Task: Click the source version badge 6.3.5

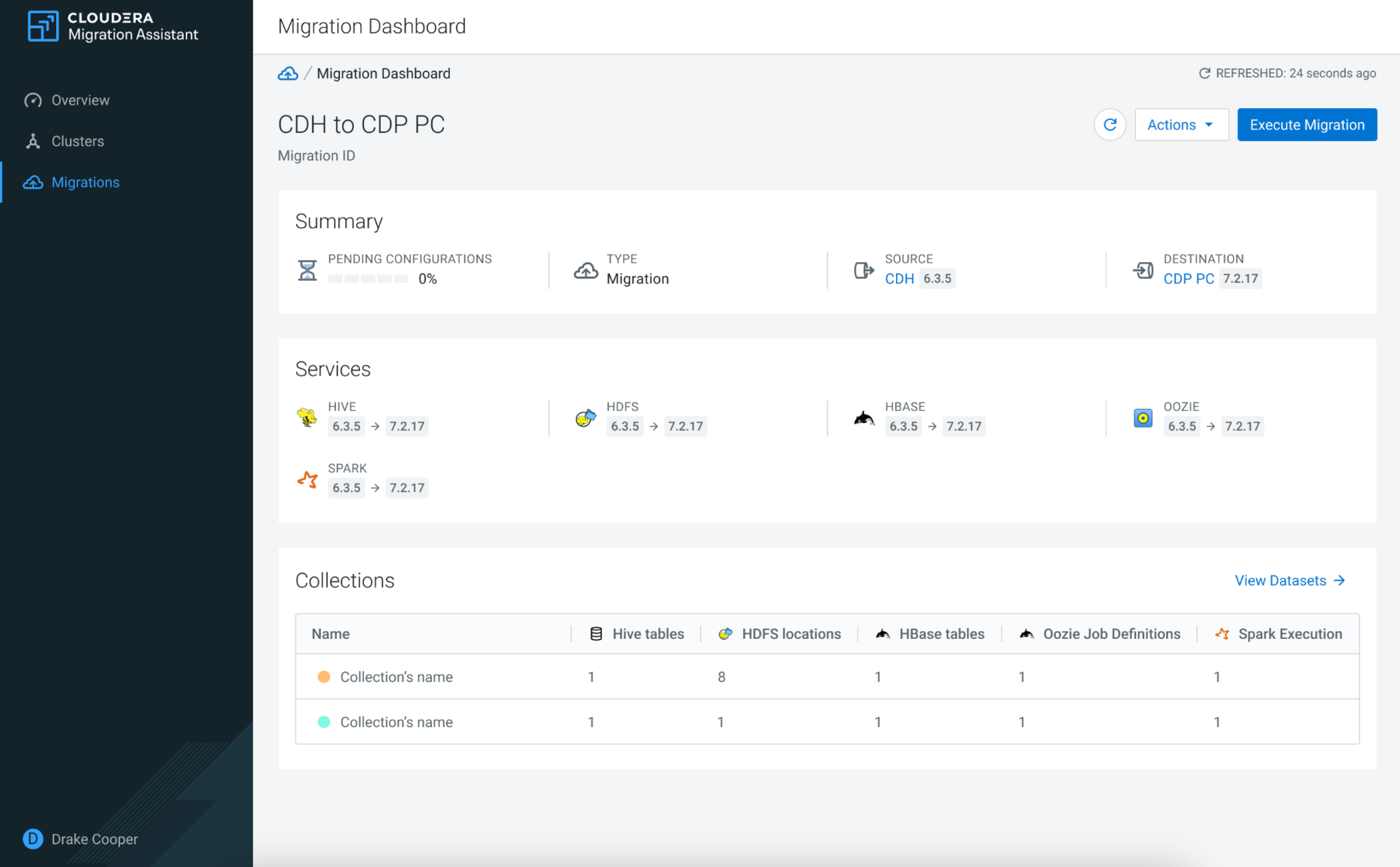Action: coord(937,279)
